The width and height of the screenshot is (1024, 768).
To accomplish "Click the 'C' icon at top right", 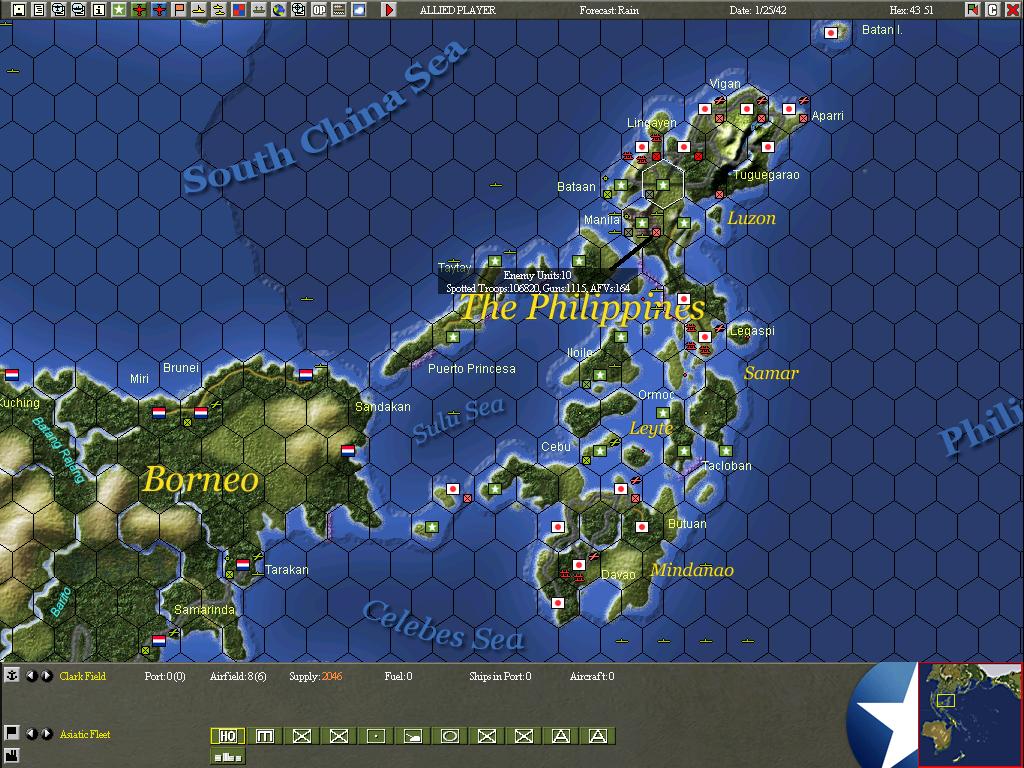I will pyautogui.click(x=992, y=10).
